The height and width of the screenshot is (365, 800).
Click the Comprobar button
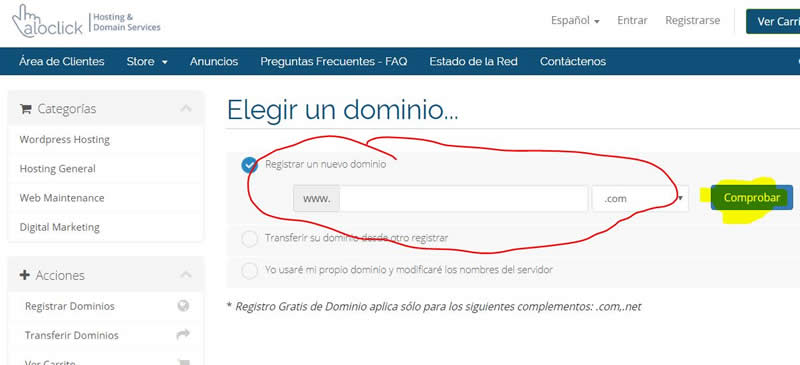(x=752, y=198)
